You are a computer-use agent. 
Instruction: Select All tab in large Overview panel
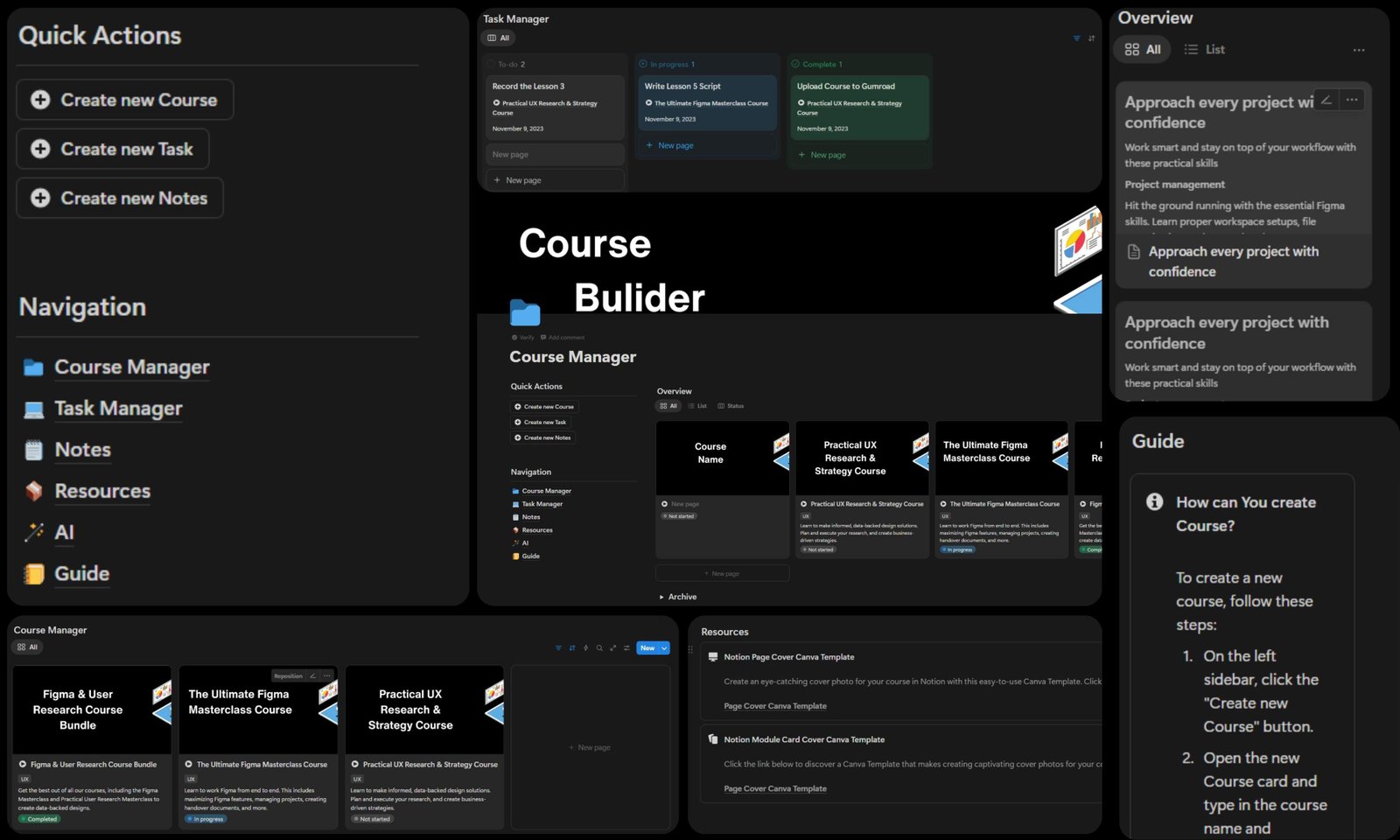pos(1143,50)
